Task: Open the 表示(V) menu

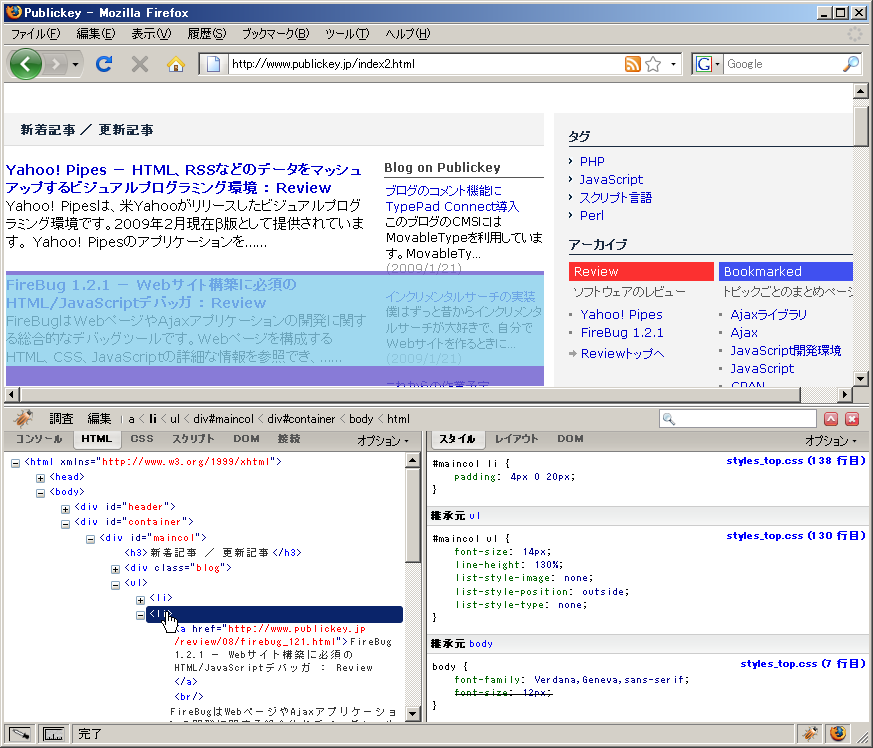Action: [x=151, y=34]
